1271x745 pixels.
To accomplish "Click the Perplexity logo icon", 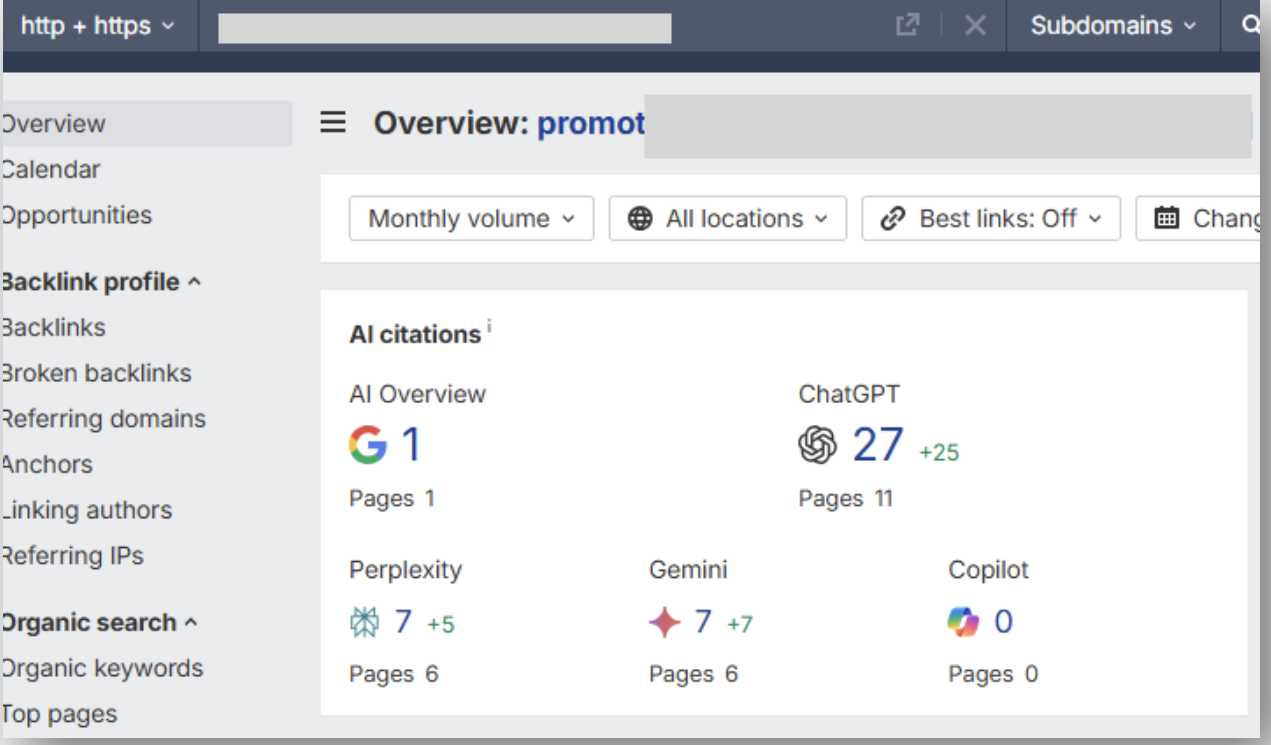I will point(364,623).
